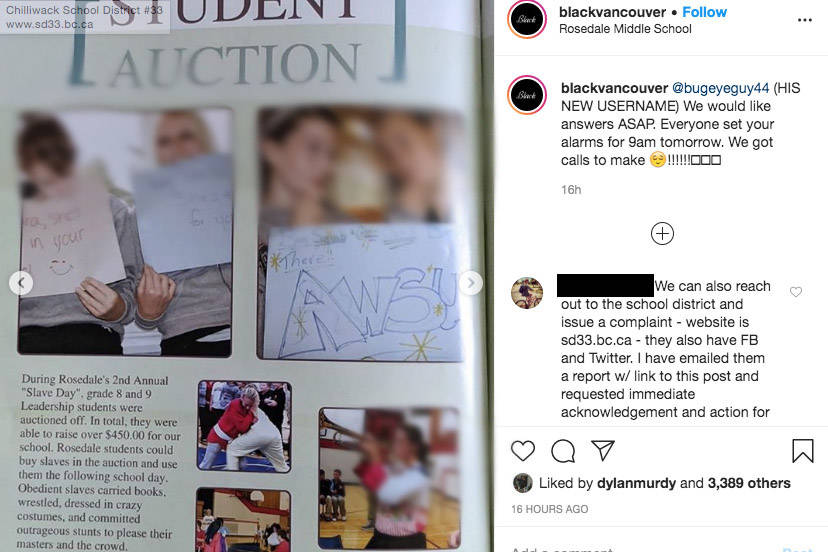
Task: Open the dylanmurdy liker avatar
Action: (523, 483)
